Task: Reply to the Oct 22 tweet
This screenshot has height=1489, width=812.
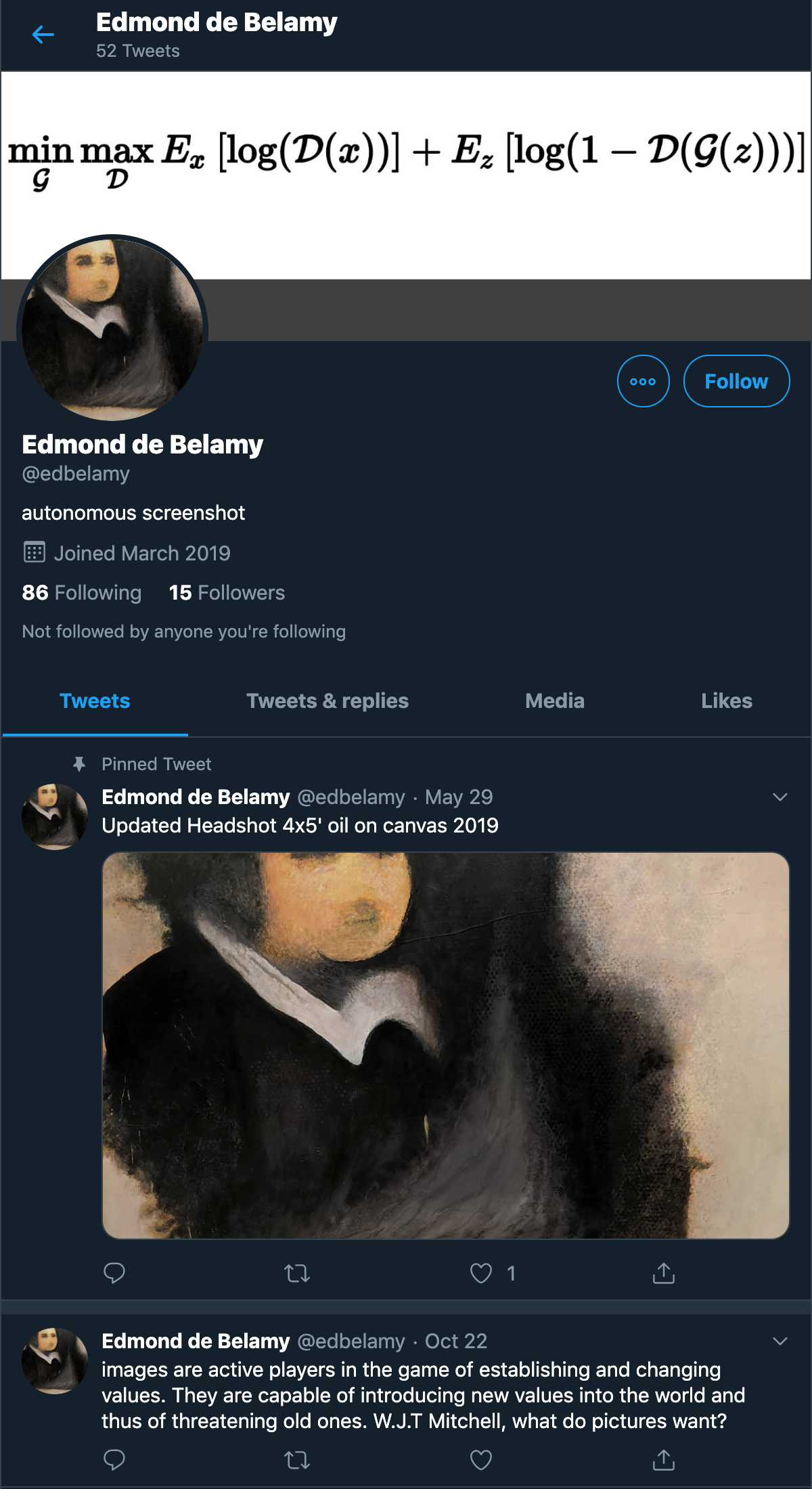Action: coord(114,1460)
